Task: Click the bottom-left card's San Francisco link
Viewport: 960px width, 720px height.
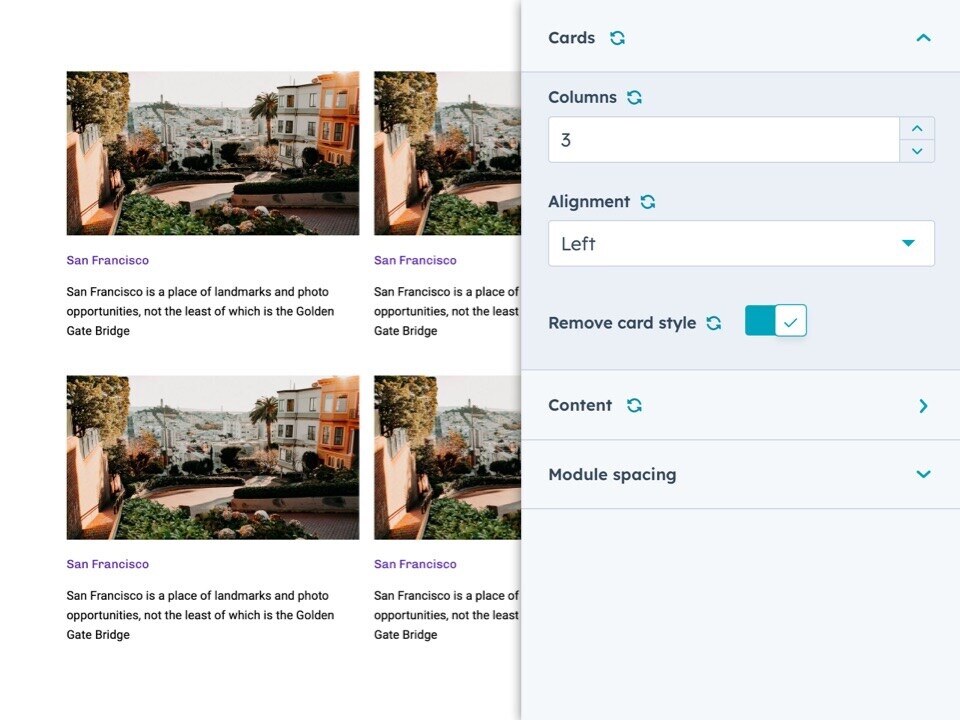Action: [107, 564]
